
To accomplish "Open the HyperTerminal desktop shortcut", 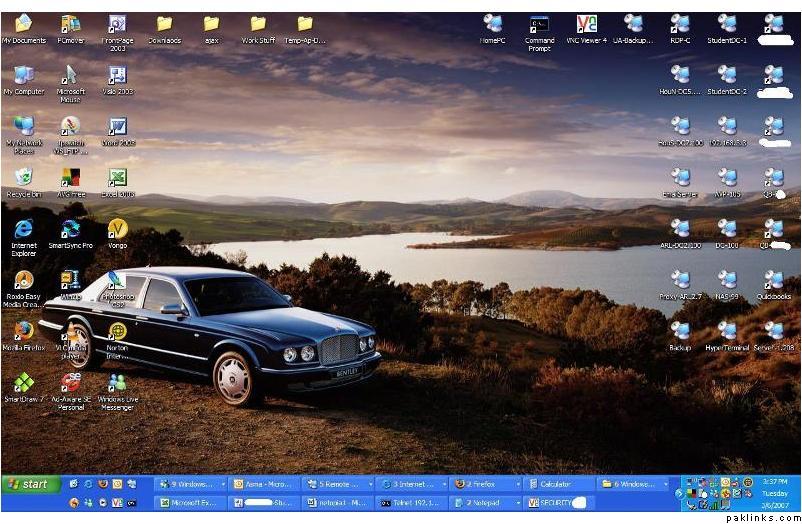I will tap(727, 331).
